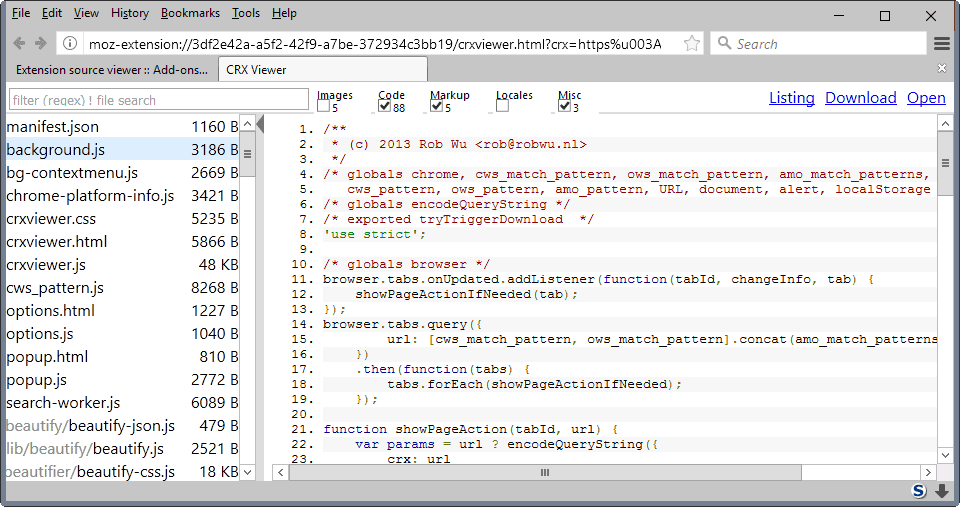Close the tab bar X button
960x507 pixels.
pos(942,69)
